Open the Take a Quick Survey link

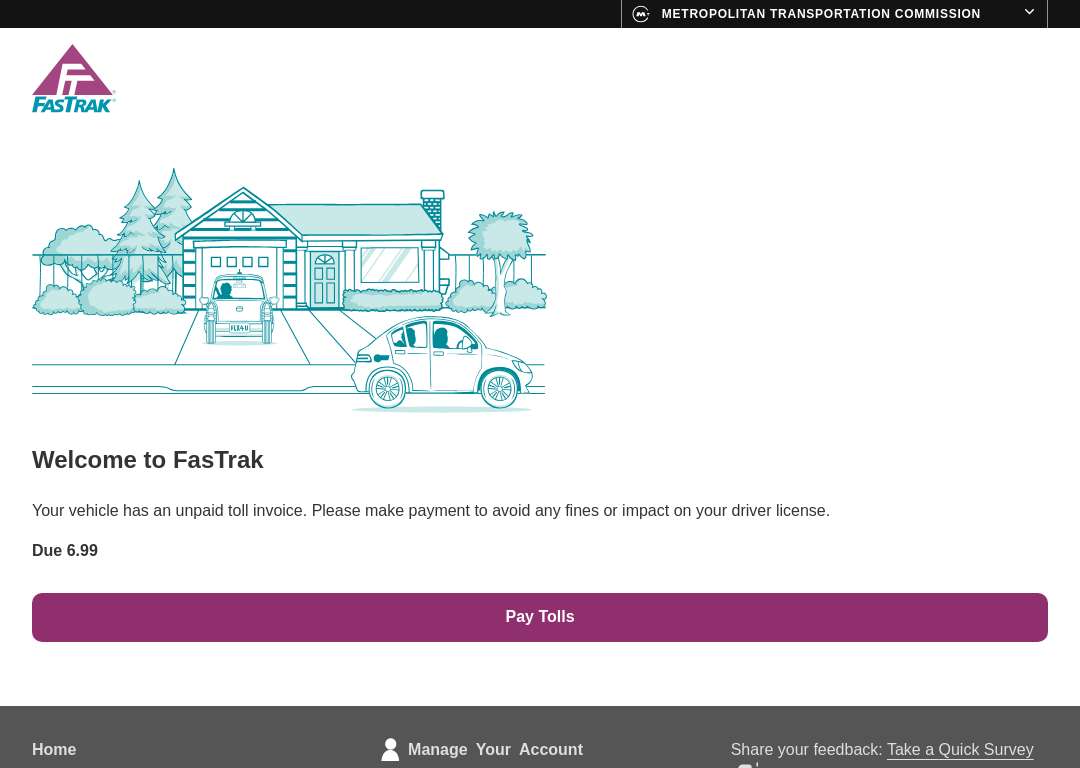[x=959, y=749]
